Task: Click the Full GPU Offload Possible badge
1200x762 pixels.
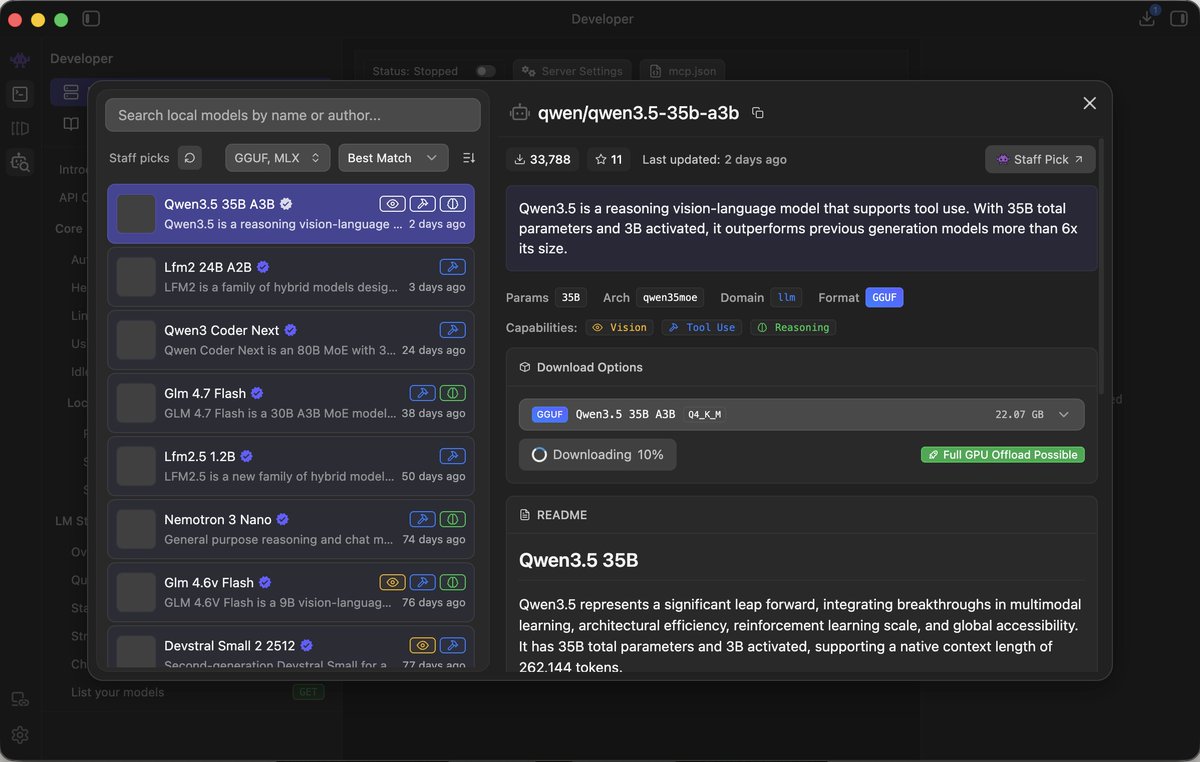Action: [x=1003, y=454]
